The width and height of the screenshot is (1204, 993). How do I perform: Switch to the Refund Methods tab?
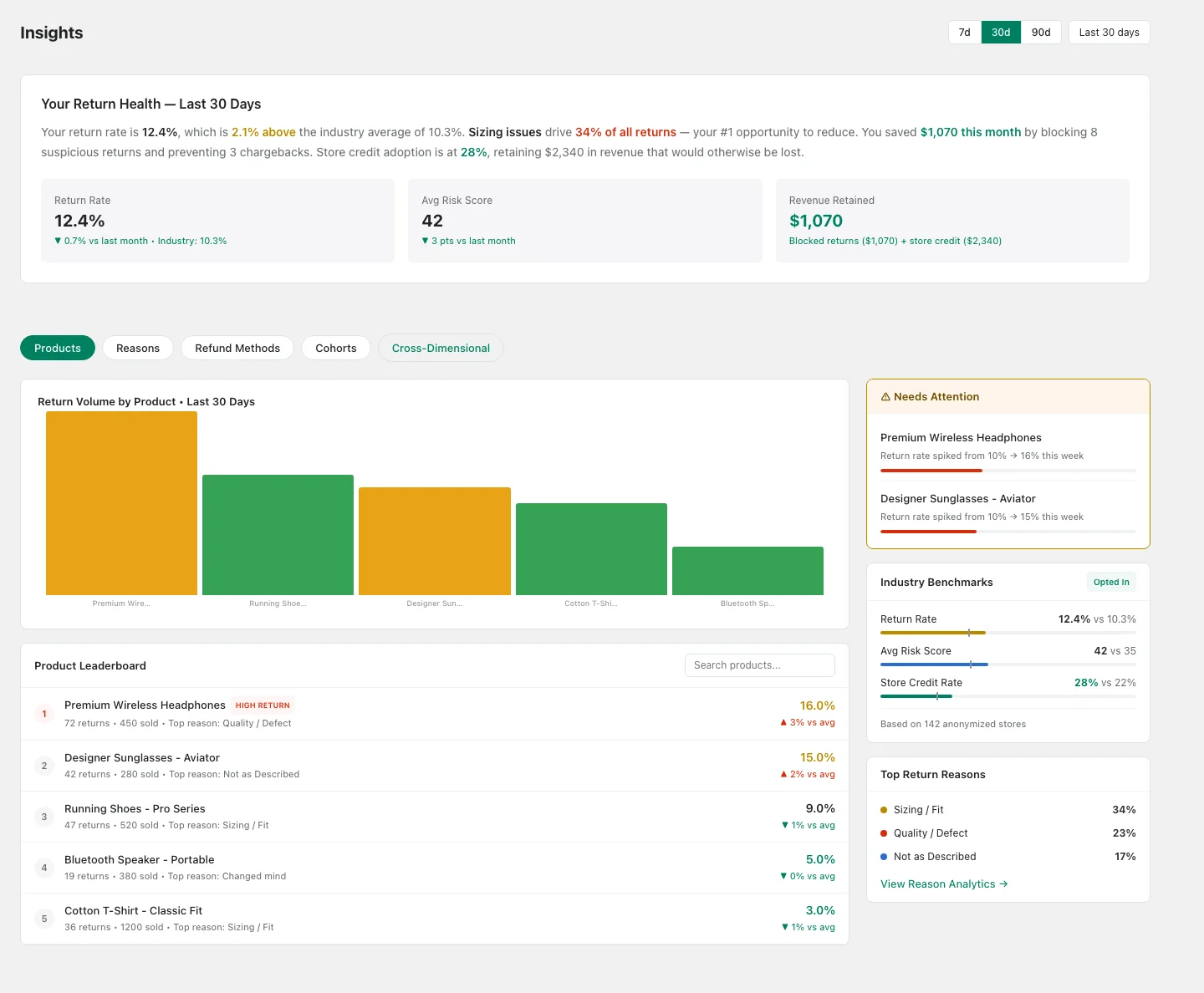[x=237, y=349]
